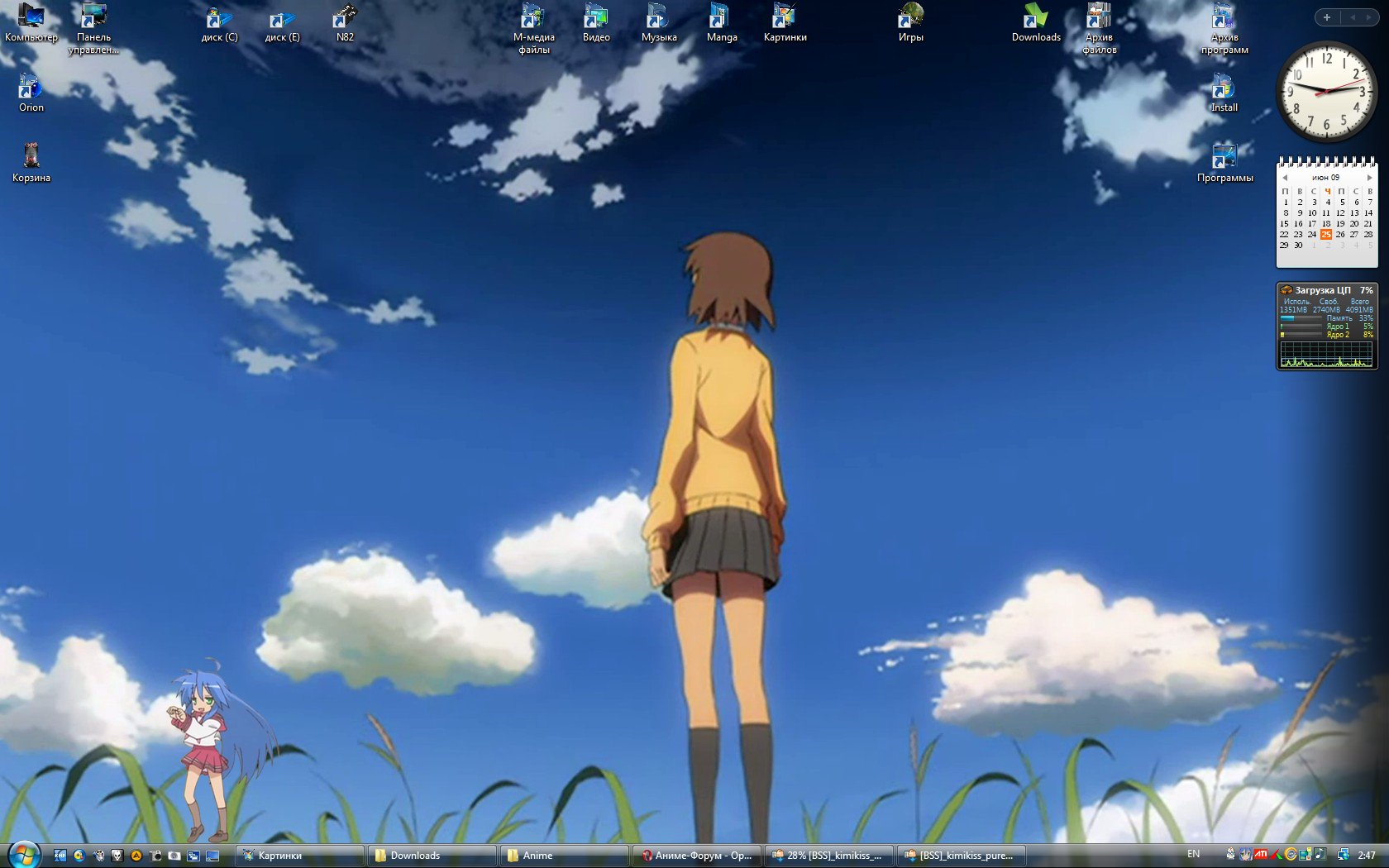
Task: Open the Музыка folder shortcut
Action: [x=659, y=22]
